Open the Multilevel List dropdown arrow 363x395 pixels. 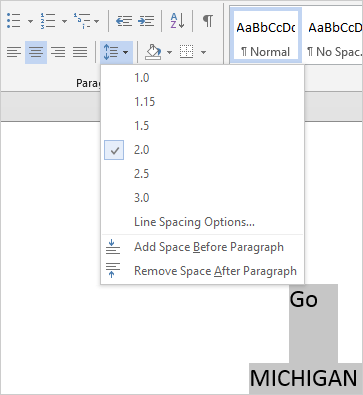point(96,21)
